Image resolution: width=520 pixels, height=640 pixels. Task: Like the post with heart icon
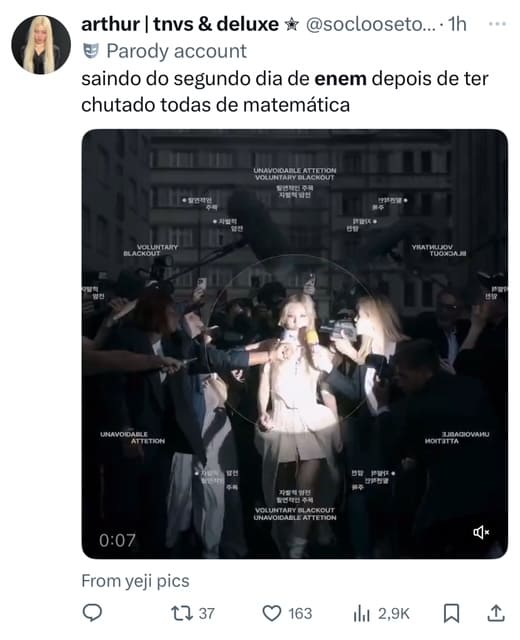click(x=271, y=613)
